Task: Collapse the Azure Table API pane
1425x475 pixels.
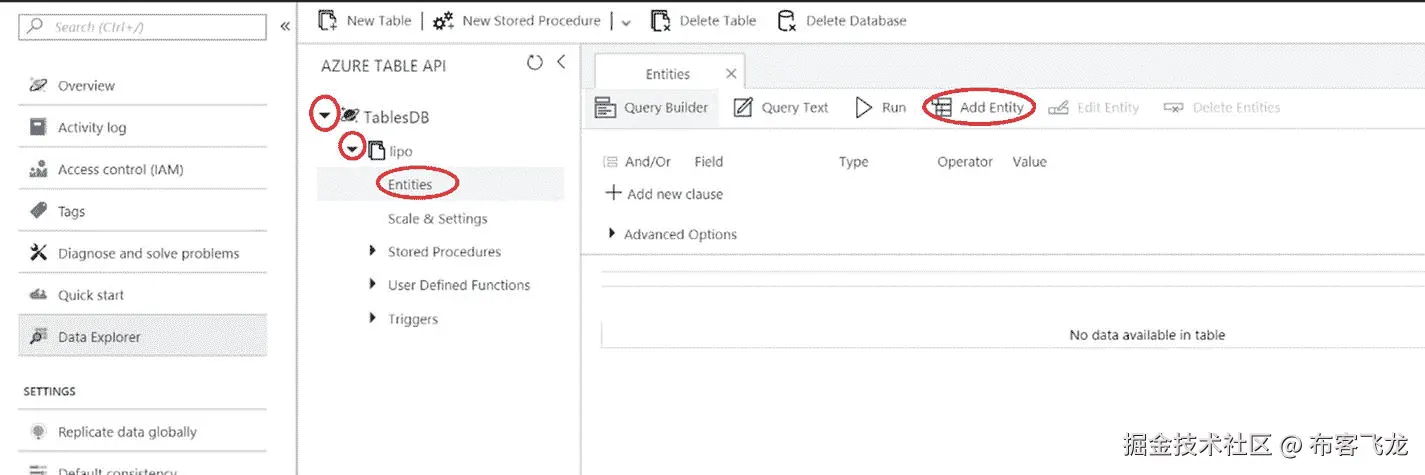Action: pos(561,62)
